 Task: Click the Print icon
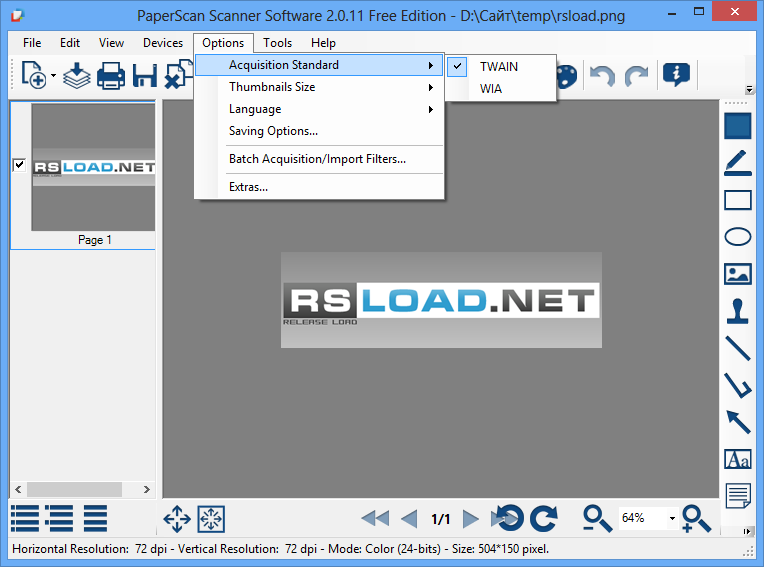[x=111, y=76]
